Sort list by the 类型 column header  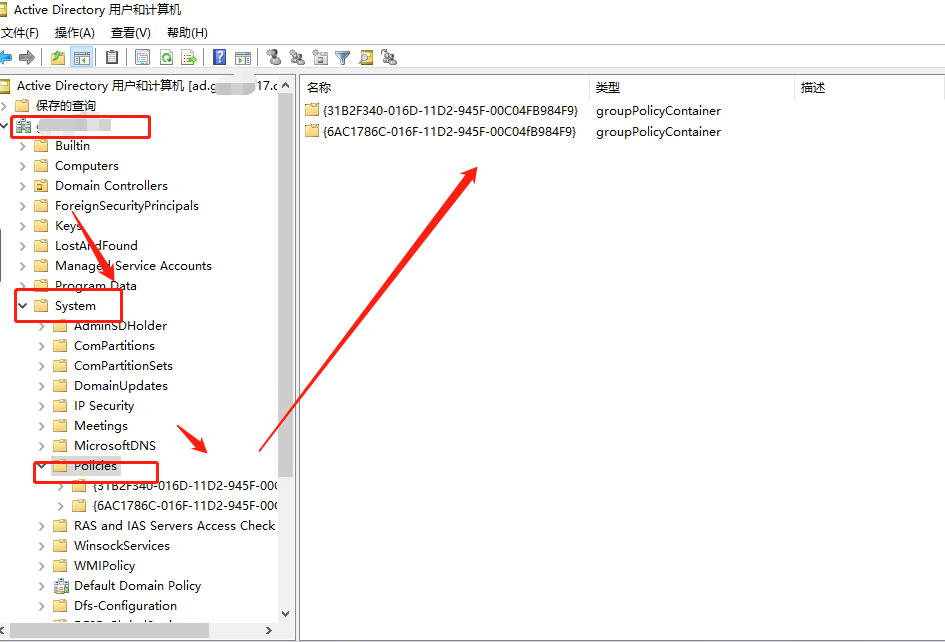click(x=692, y=87)
